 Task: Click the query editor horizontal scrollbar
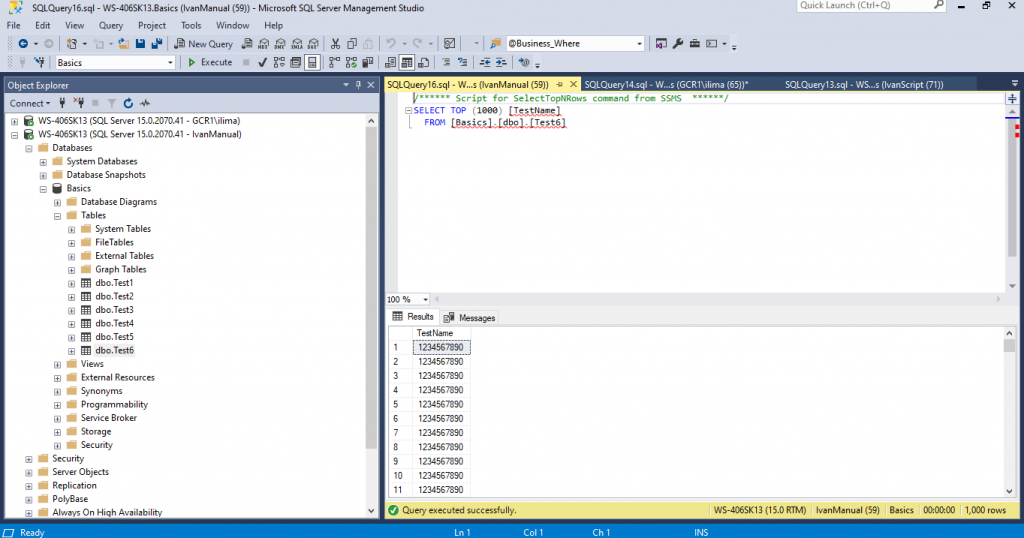tap(717, 299)
